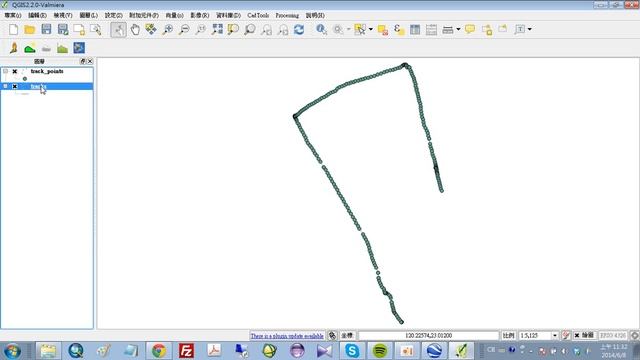The height and width of the screenshot is (360, 640).
Task: Click the coordinate display field
Action: (x=429, y=336)
